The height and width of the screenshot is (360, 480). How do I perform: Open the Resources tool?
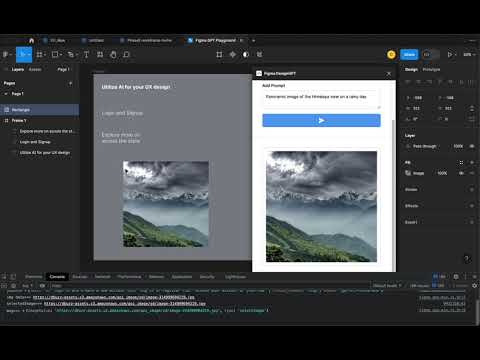(100, 54)
